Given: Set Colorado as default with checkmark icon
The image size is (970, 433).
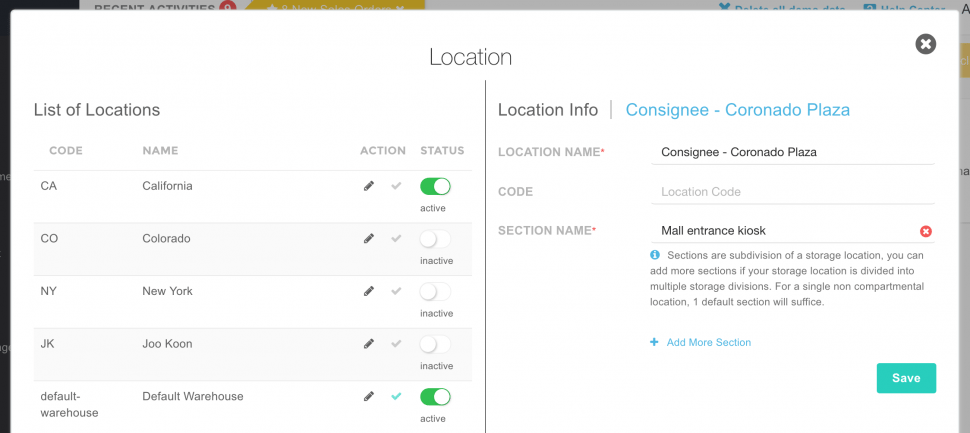Looking at the screenshot, I should [397, 238].
